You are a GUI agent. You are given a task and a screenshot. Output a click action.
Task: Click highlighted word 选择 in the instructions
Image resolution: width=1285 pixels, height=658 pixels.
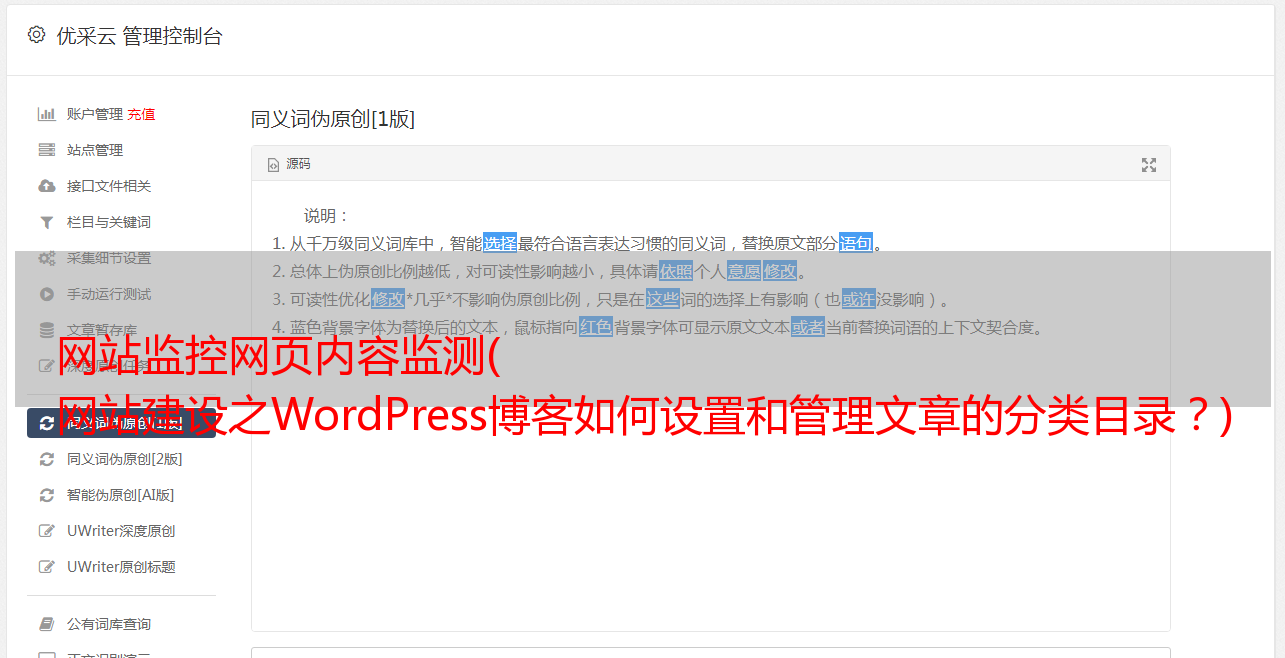point(500,243)
